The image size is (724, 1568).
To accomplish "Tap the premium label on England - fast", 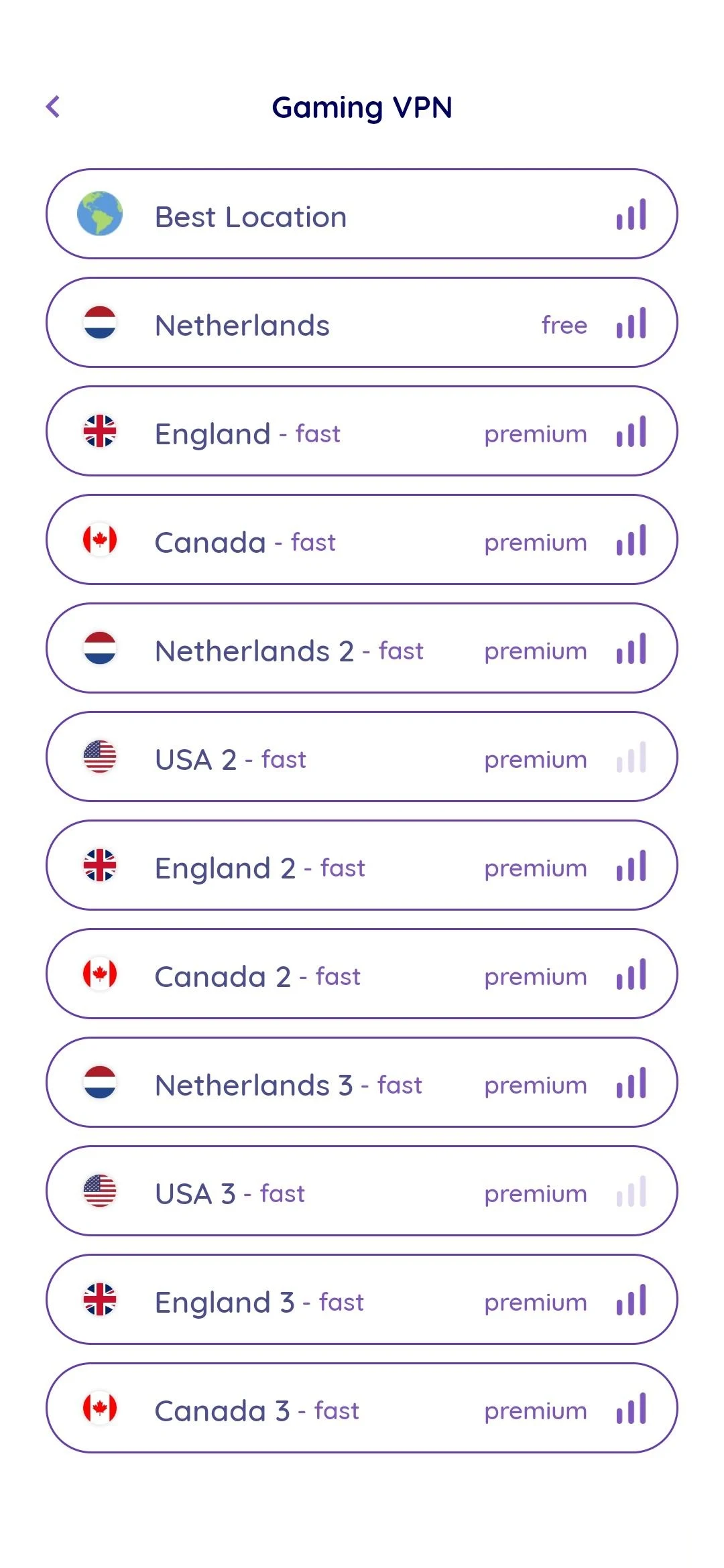I will 536,434.
